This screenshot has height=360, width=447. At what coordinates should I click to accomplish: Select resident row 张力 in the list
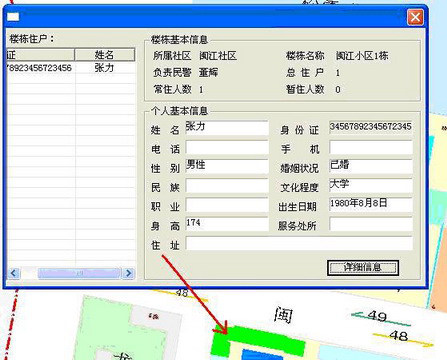71,68
